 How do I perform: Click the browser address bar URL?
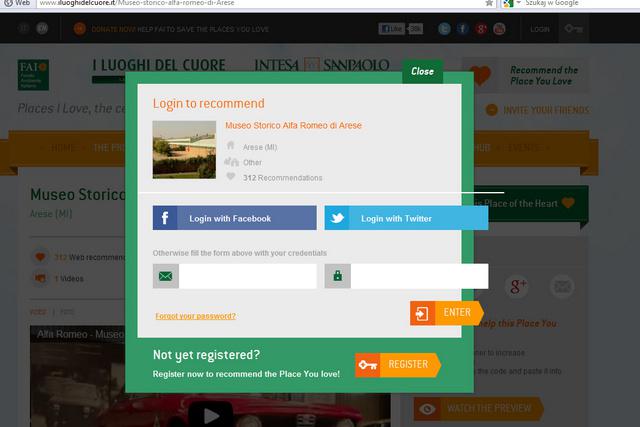[137, 3]
